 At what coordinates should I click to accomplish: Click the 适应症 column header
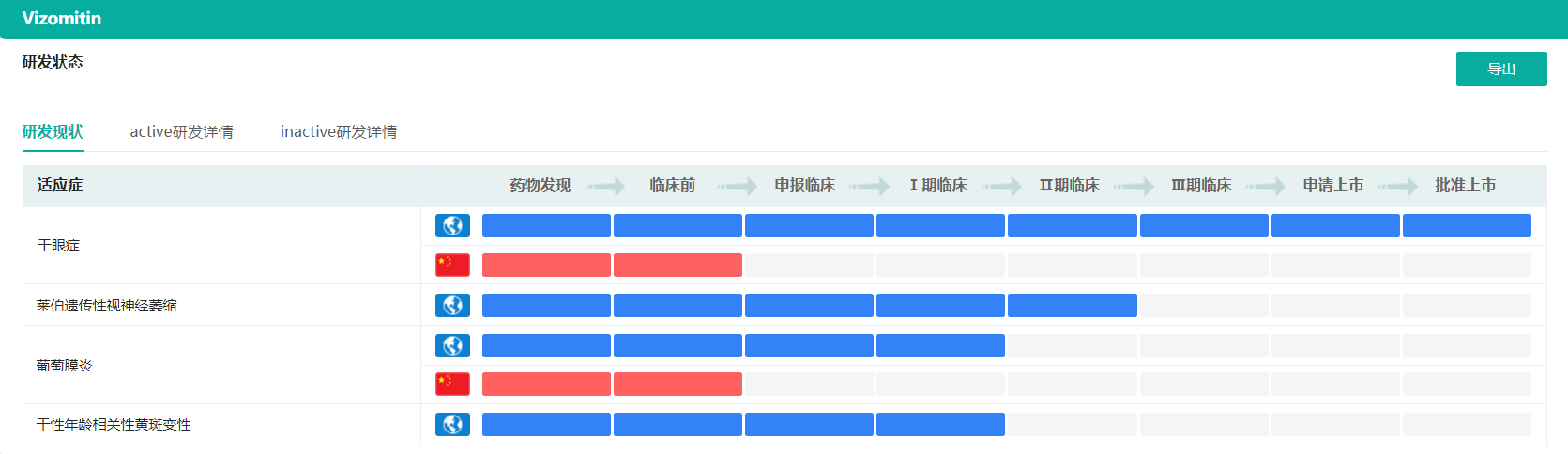pos(60,186)
